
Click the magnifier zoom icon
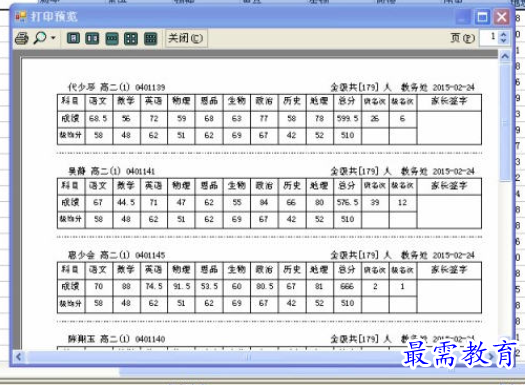pos(40,38)
